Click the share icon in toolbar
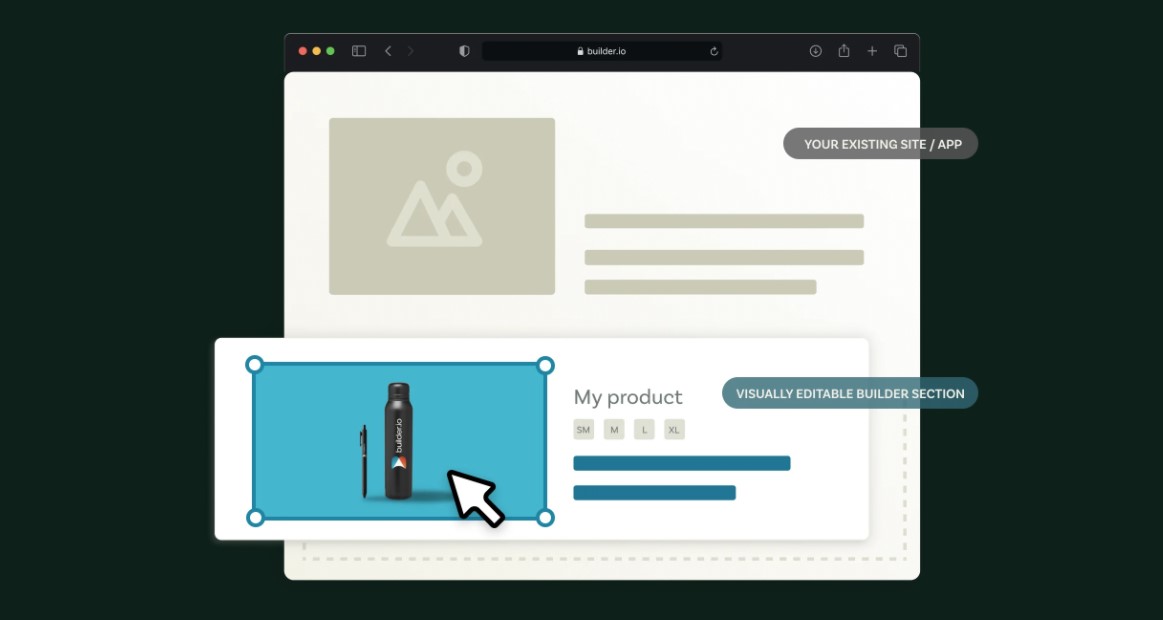 844,50
